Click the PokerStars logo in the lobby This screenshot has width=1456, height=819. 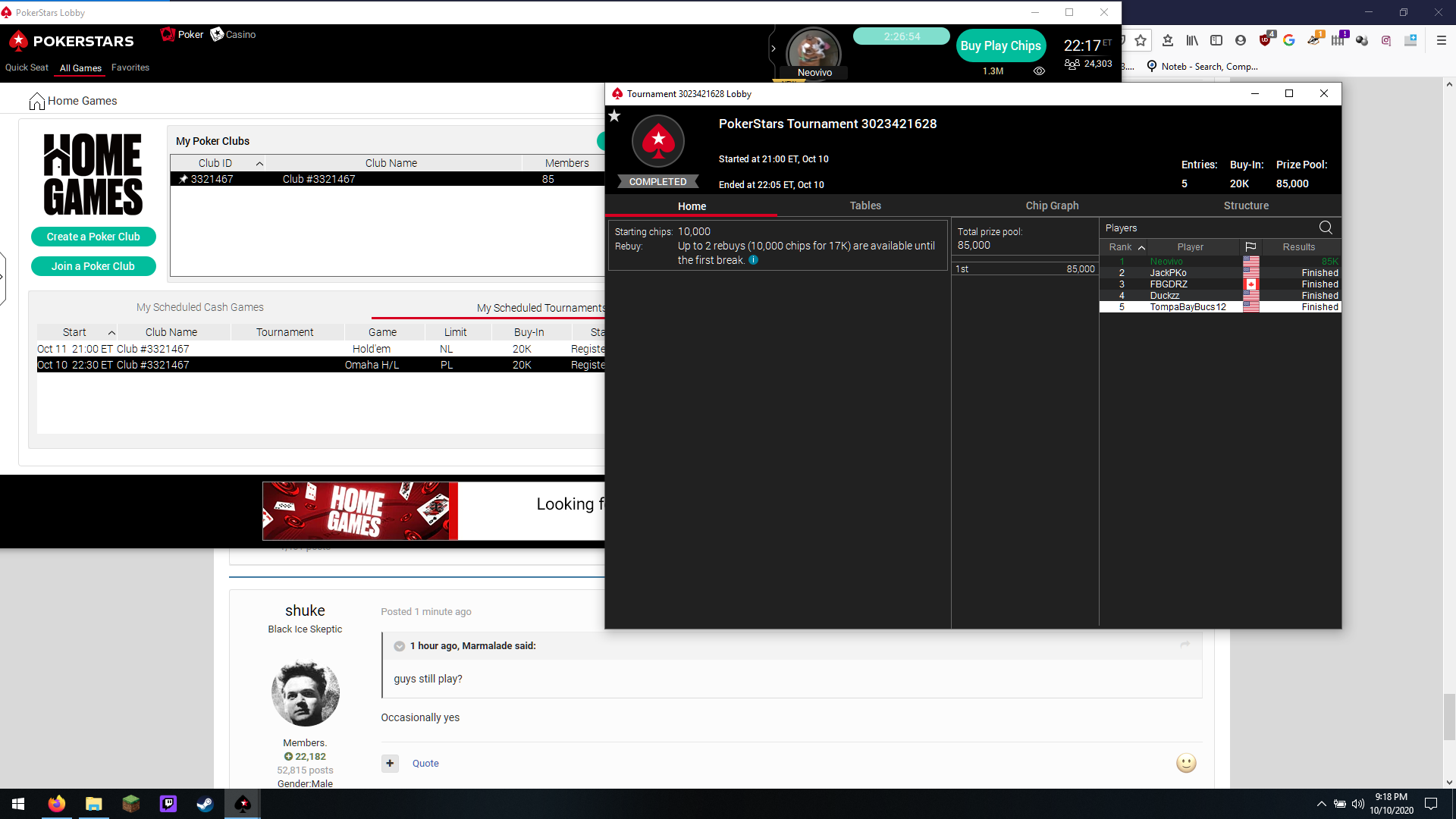tap(71, 41)
